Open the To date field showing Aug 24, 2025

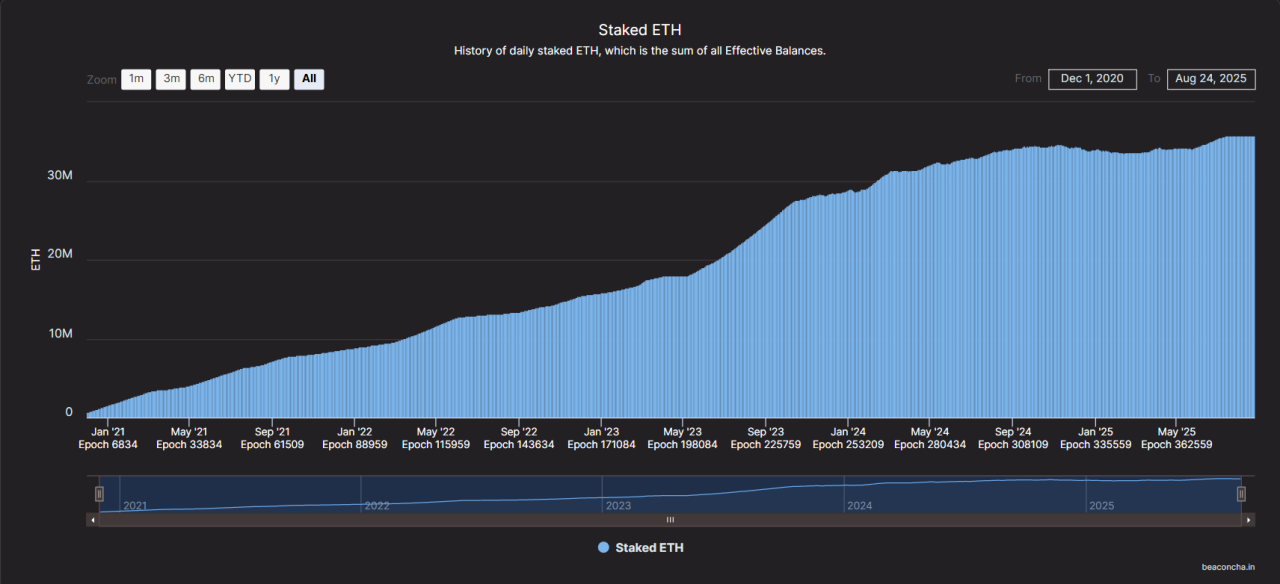tap(1211, 79)
